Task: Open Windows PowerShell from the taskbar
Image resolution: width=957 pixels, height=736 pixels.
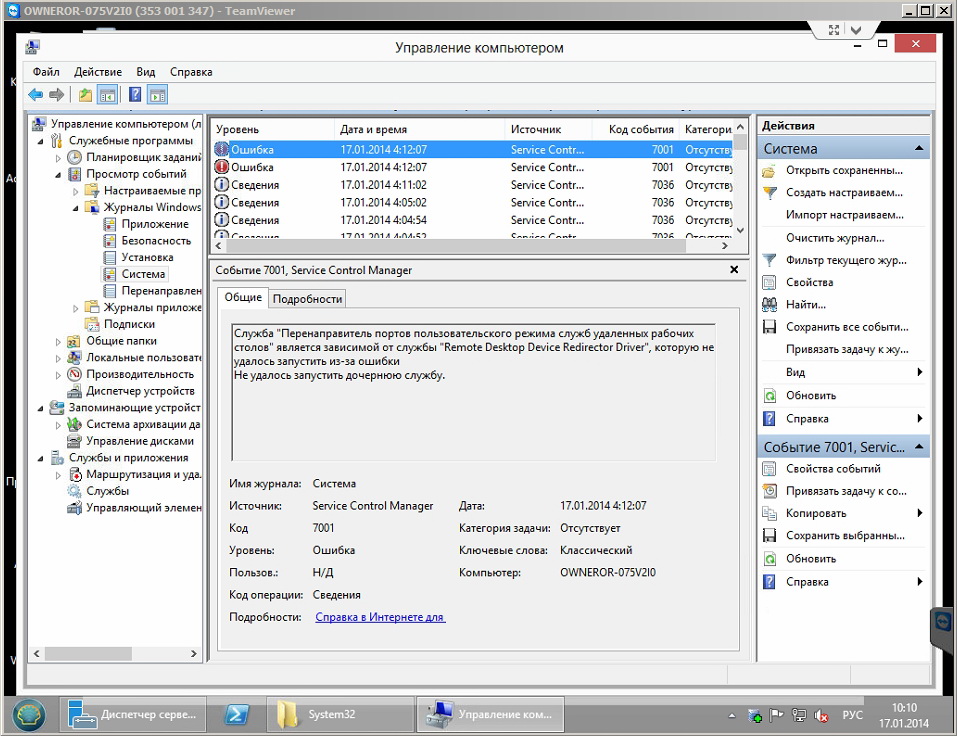Action: pos(237,714)
